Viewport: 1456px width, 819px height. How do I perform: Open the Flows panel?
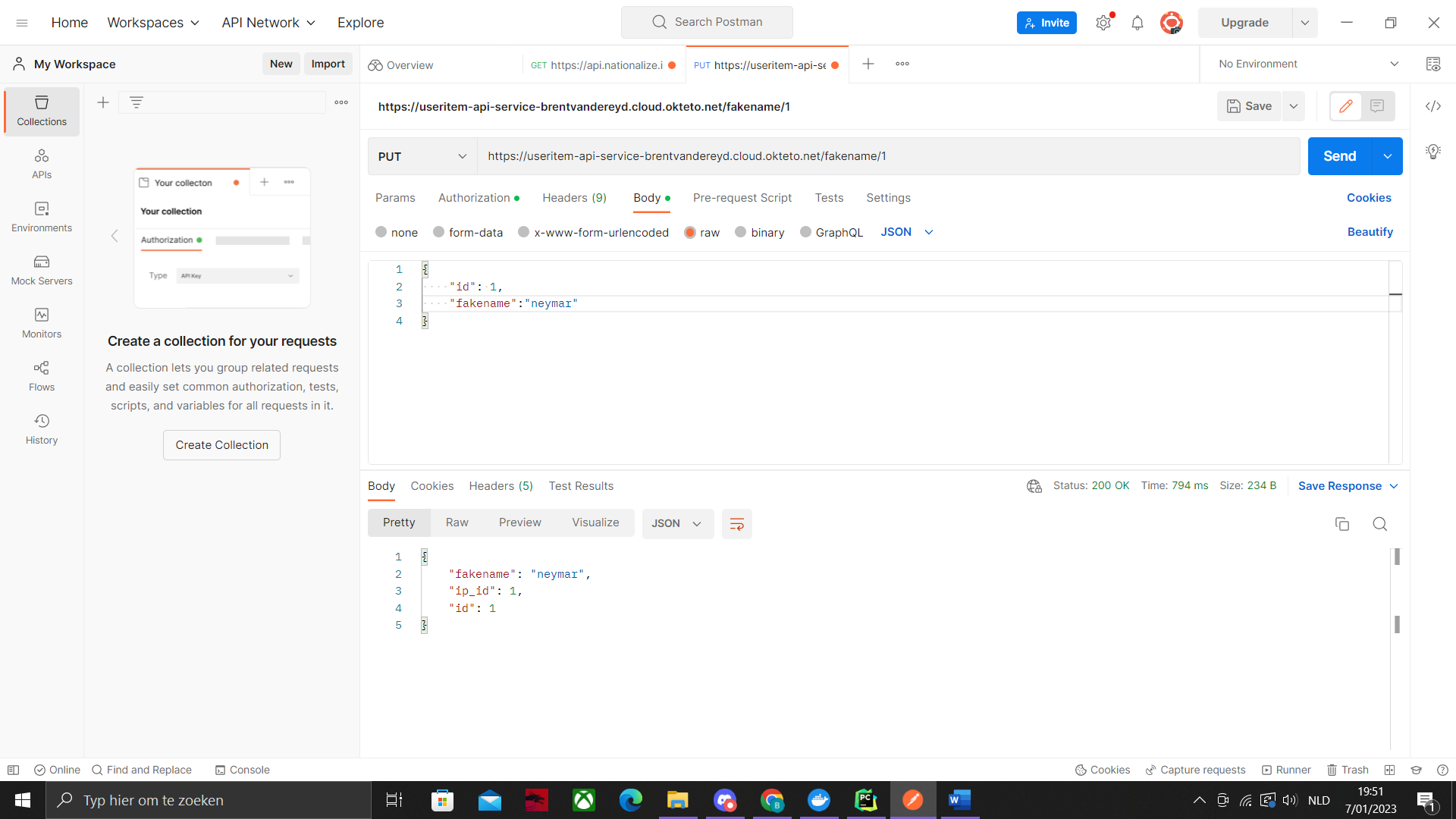coord(41,375)
